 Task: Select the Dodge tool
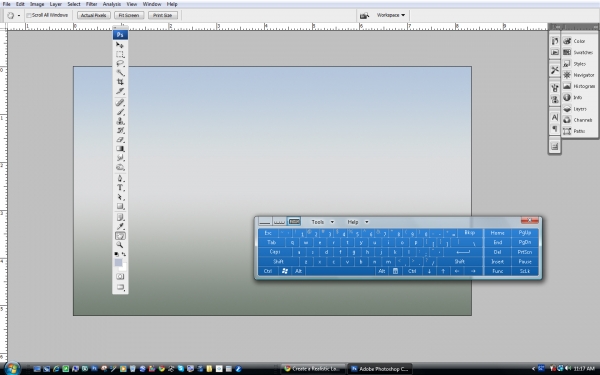120,167
